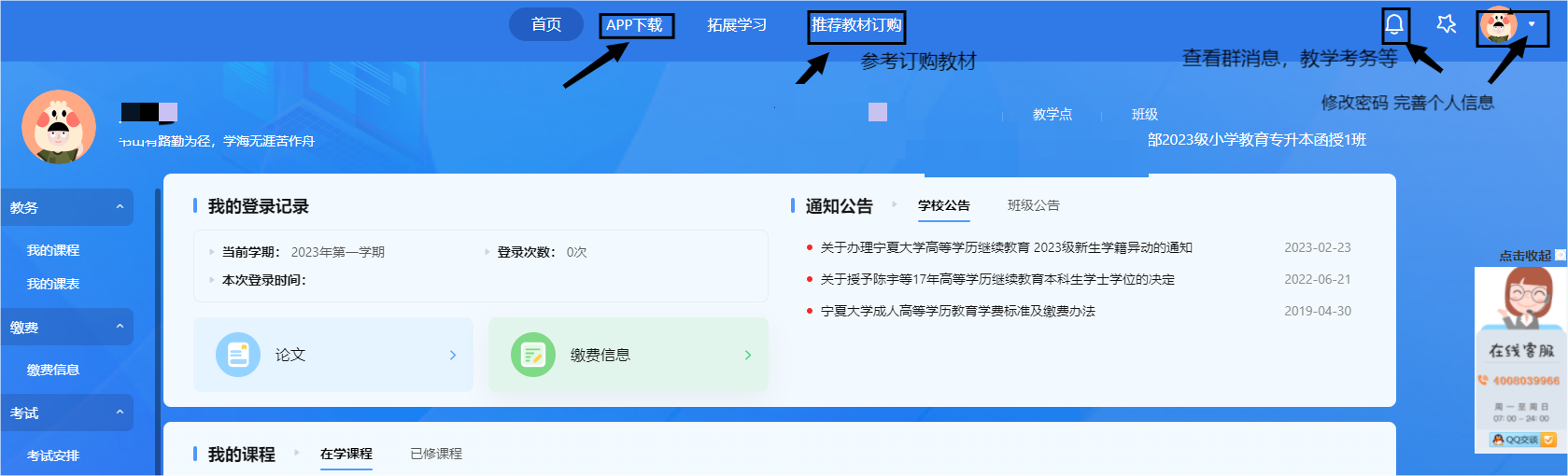Viewport: 1568px width, 476px height.
Task: Open 我的课表 in the sidebar
Action: point(53,284)
